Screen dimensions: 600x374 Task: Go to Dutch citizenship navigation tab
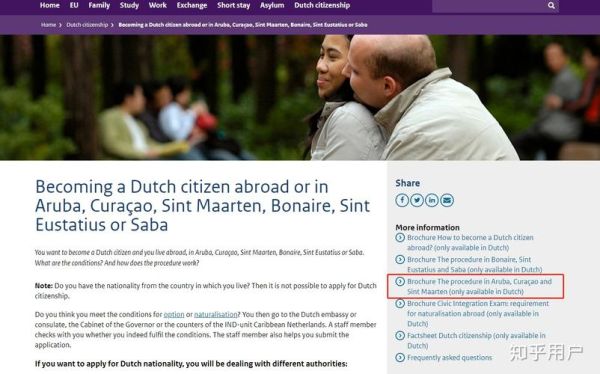(322, 5)
